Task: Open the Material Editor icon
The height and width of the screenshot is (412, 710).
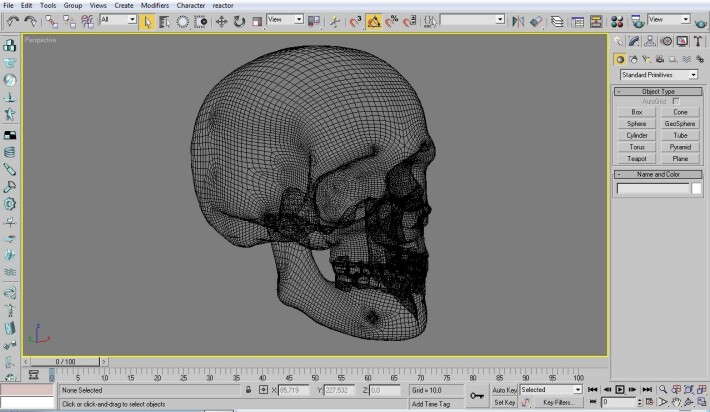Action: (617, 21)
